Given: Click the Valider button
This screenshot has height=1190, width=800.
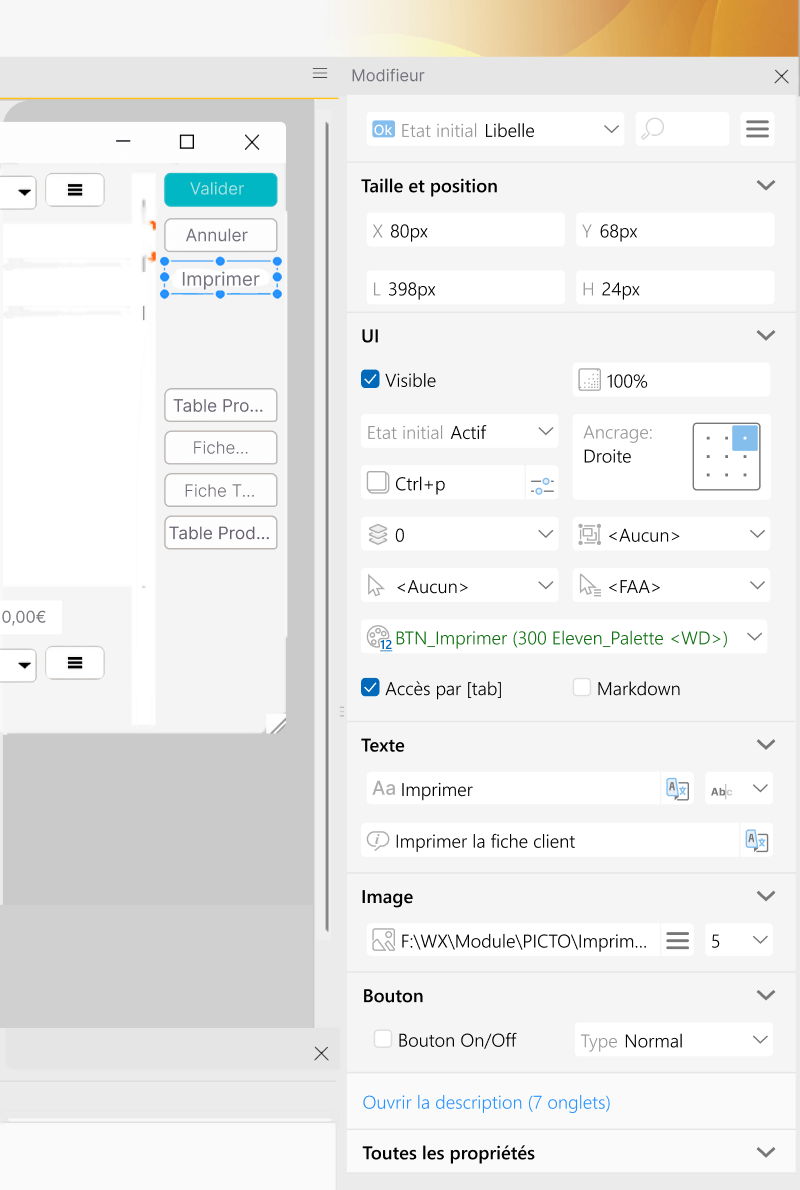Looking at the screenshot, I should pos(220,189).
